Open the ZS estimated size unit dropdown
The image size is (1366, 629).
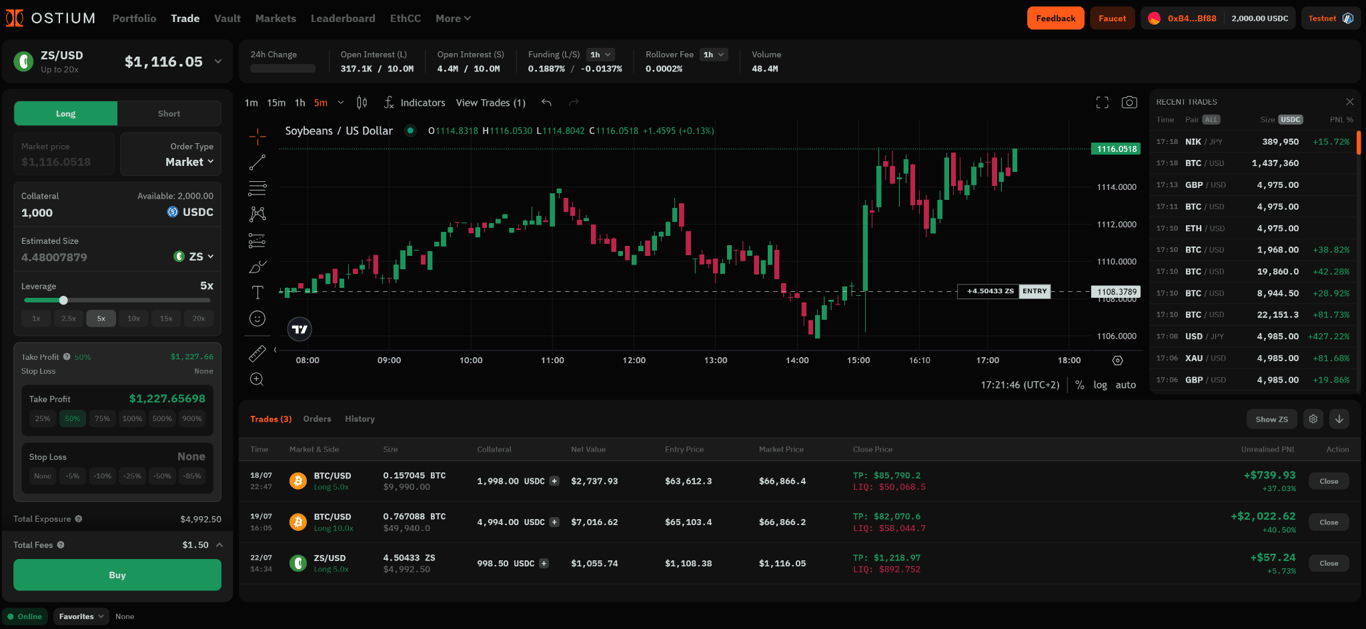coord(194,257)
